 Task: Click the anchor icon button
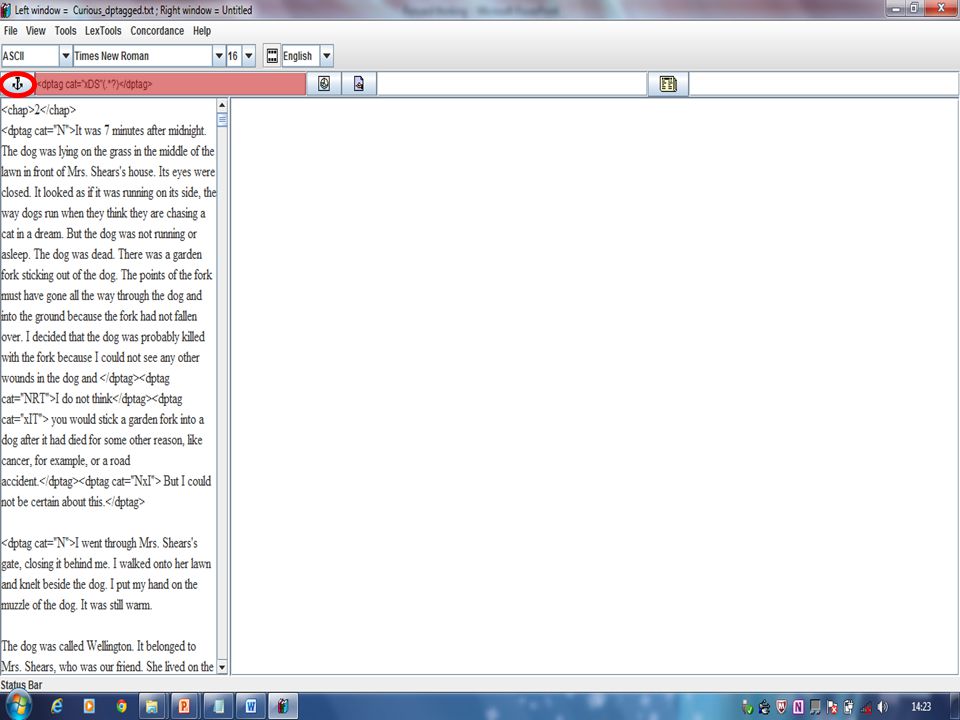pos(17,84)
